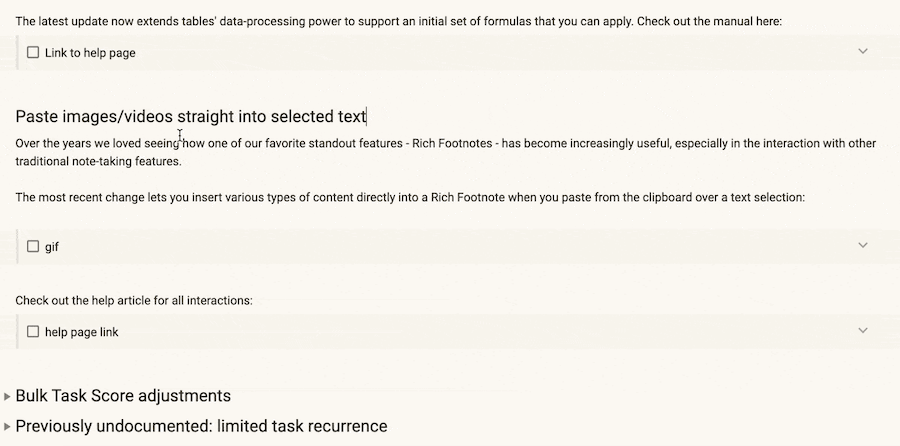
Task: Click the 'The most recent change' paragraph
Action: 410,197
